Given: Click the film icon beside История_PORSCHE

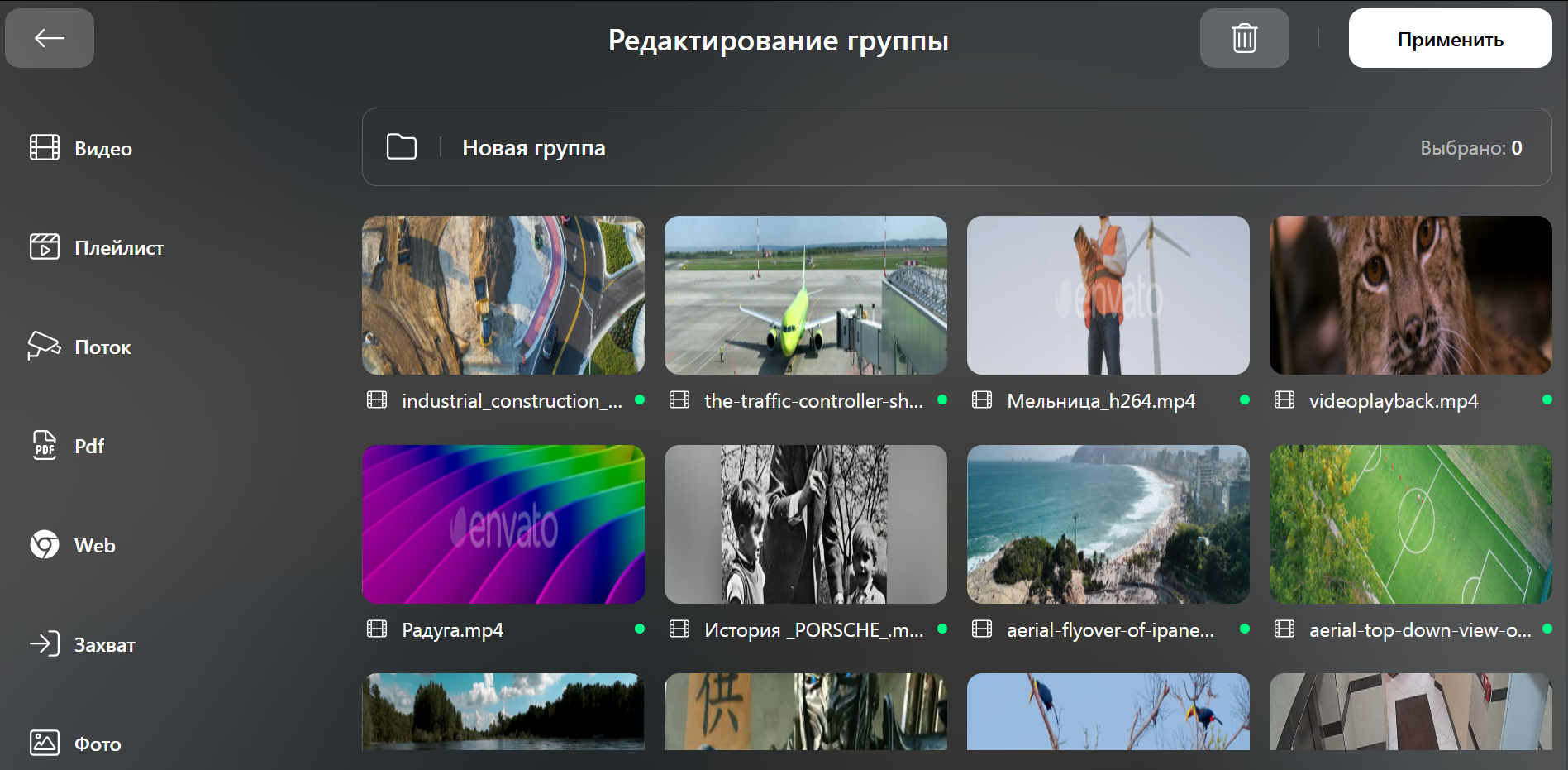Looking at the screenshot, I should 679,629.
